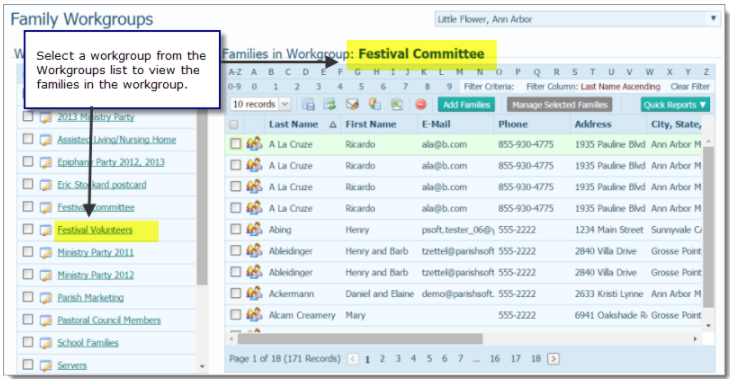Click the 6941 Oakshade address cell
The height and width of the screenshot is (379, 730).
tap(610, 315)
